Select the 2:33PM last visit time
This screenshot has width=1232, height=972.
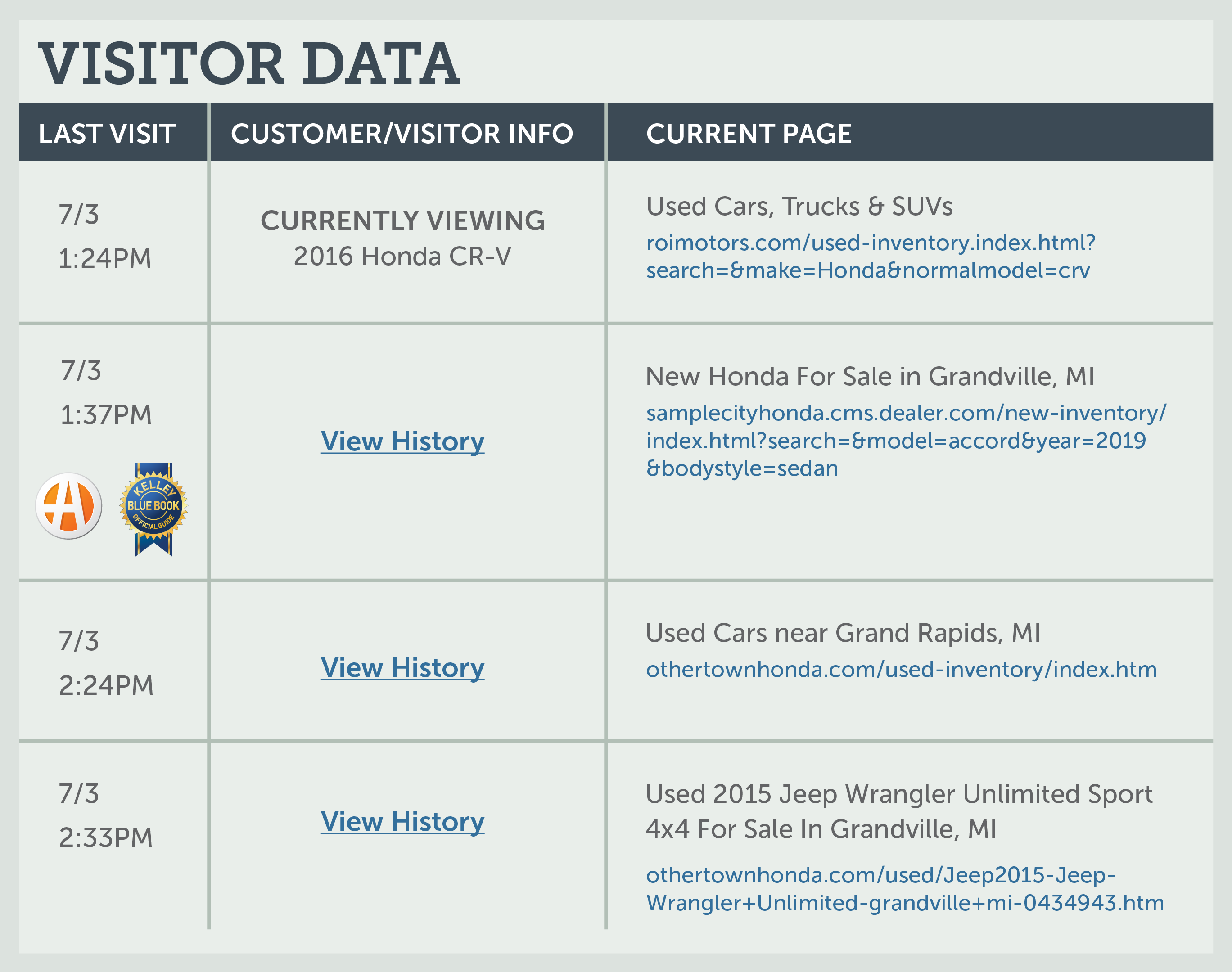tap(106, 838)
